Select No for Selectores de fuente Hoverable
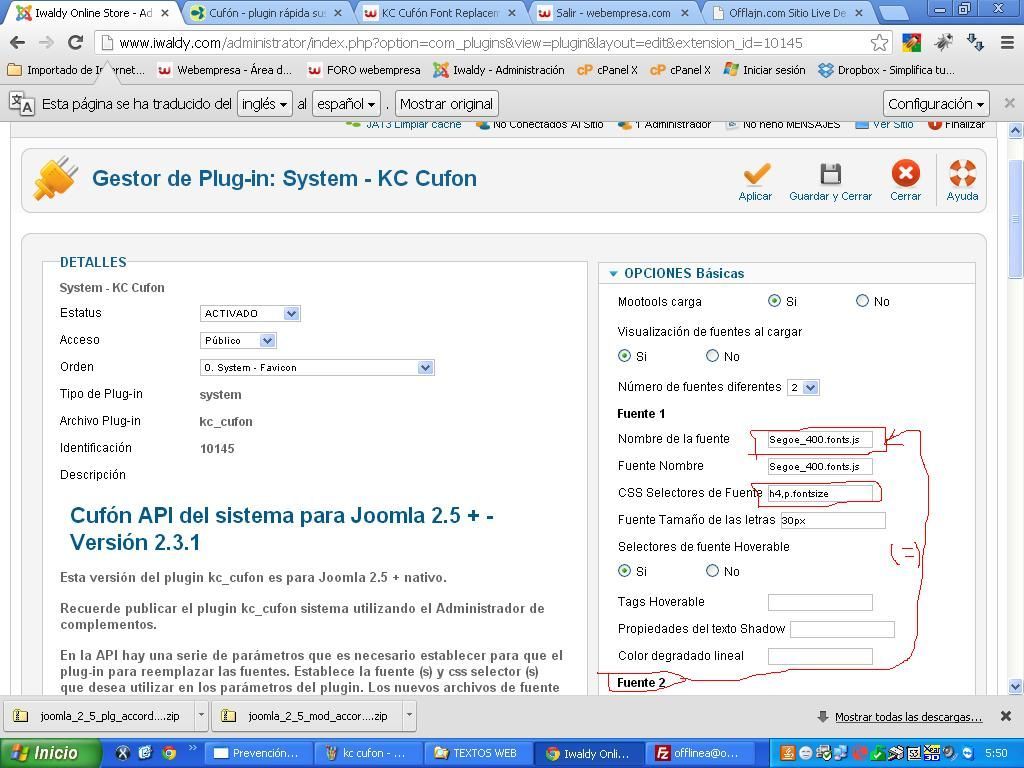Image resolution: width=1024 pixels, height=768 pixels. point(712,571)
